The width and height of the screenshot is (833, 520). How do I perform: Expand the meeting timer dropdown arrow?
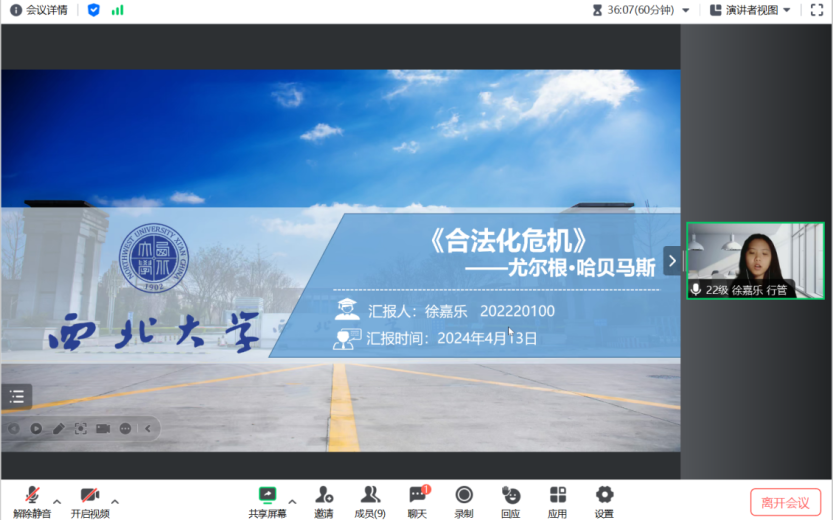685,10
